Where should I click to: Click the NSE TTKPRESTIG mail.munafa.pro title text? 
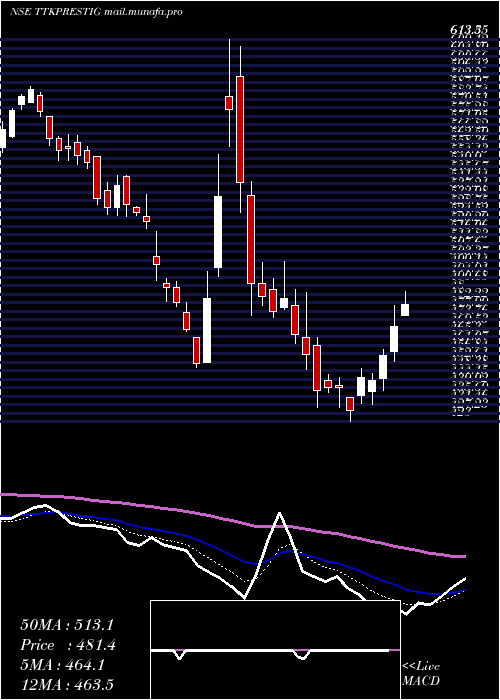96,12
